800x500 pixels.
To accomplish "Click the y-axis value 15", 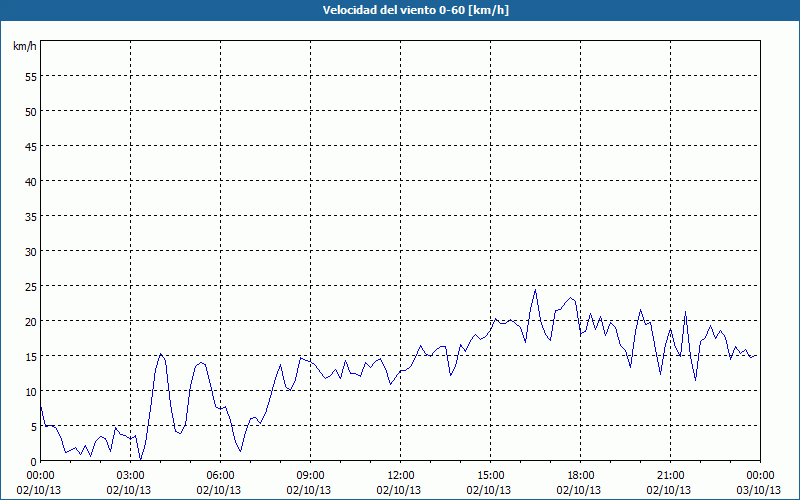I will [x=31, y=356].
